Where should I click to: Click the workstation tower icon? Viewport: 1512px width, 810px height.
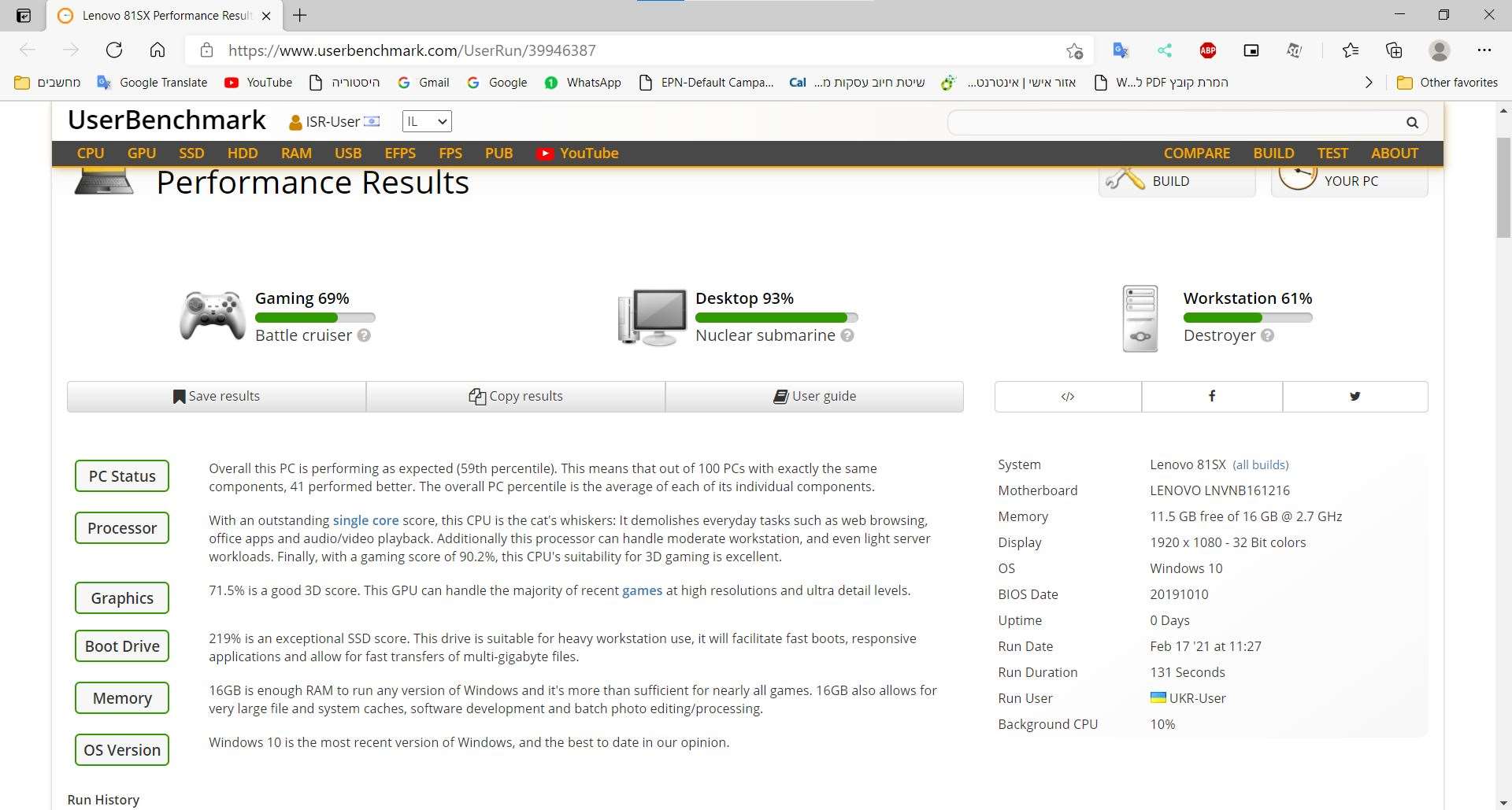(x=1140, y=318)
